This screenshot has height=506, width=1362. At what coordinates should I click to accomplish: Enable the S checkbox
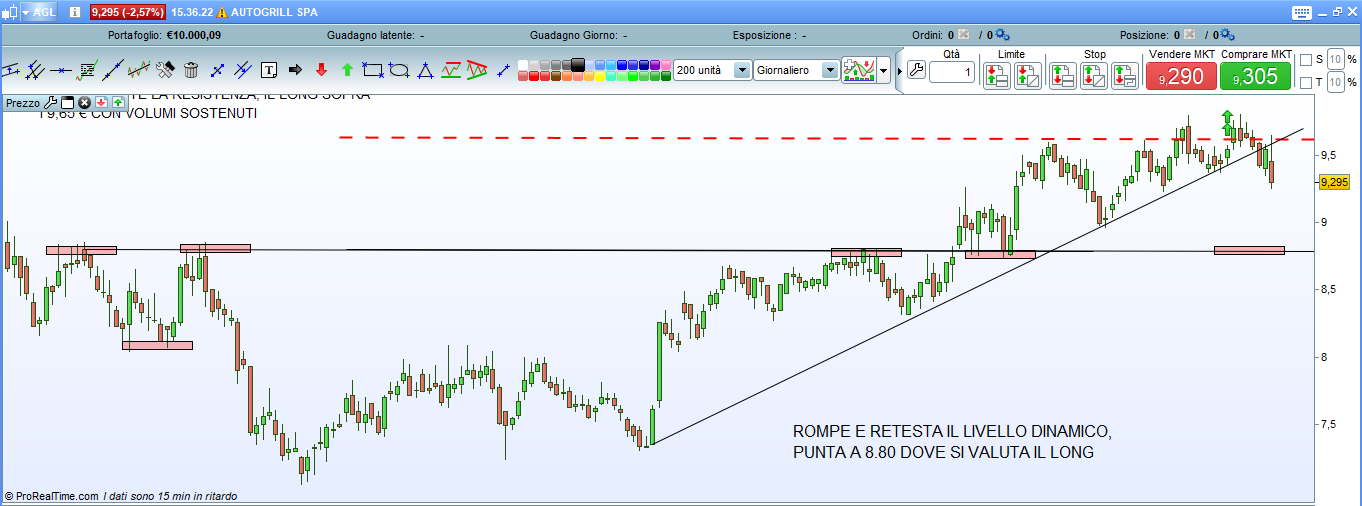(1305, 59)
